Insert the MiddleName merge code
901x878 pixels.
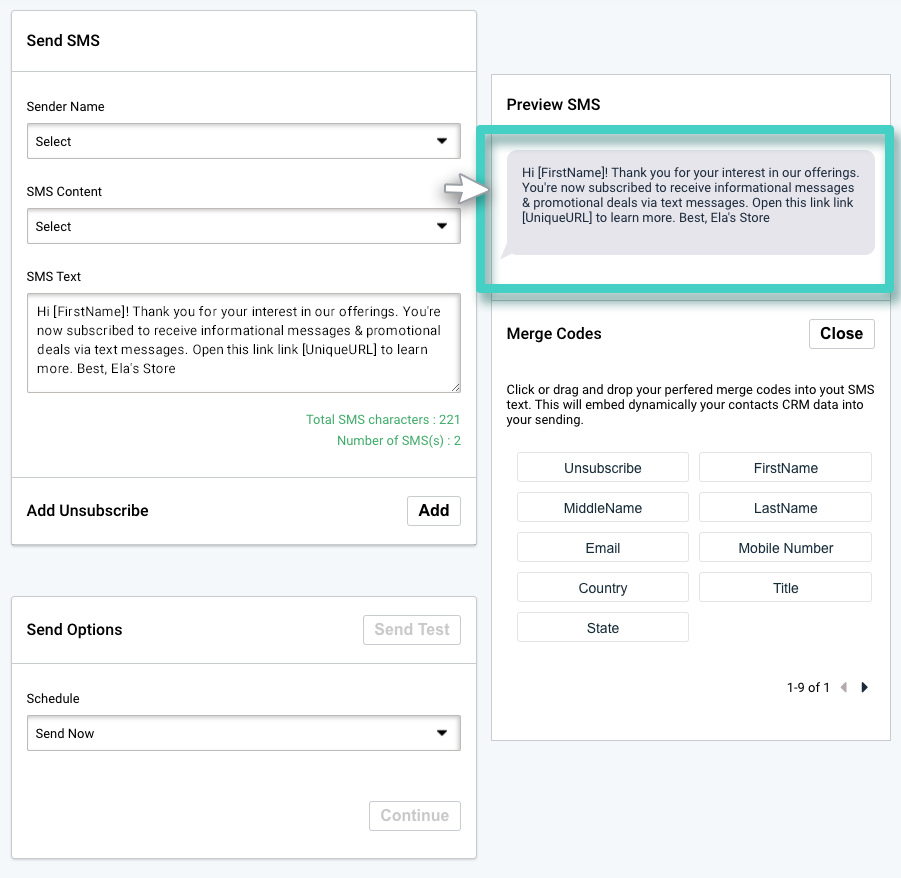pos(602,507)
